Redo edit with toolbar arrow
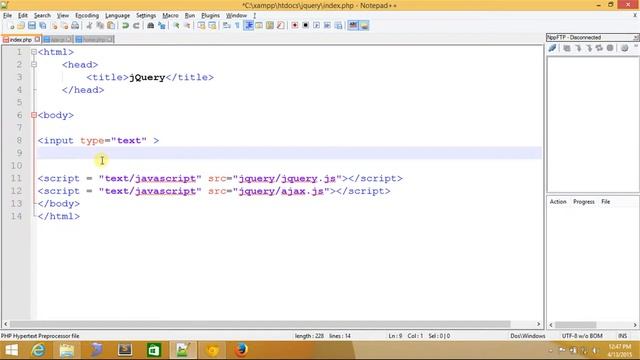Screen dimensions: 640x360 [136, 26]
